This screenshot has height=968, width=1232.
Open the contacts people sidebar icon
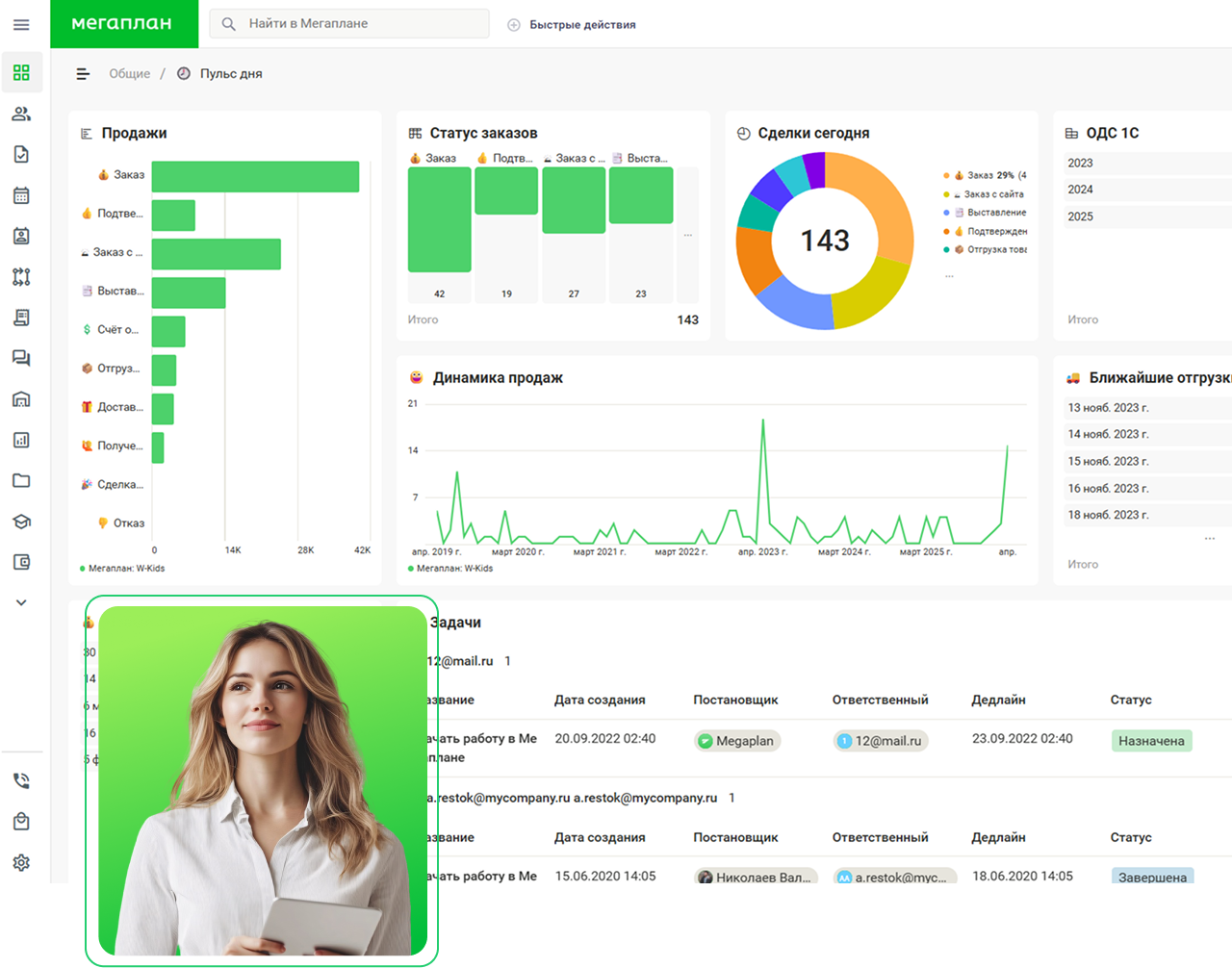[21, 114]
